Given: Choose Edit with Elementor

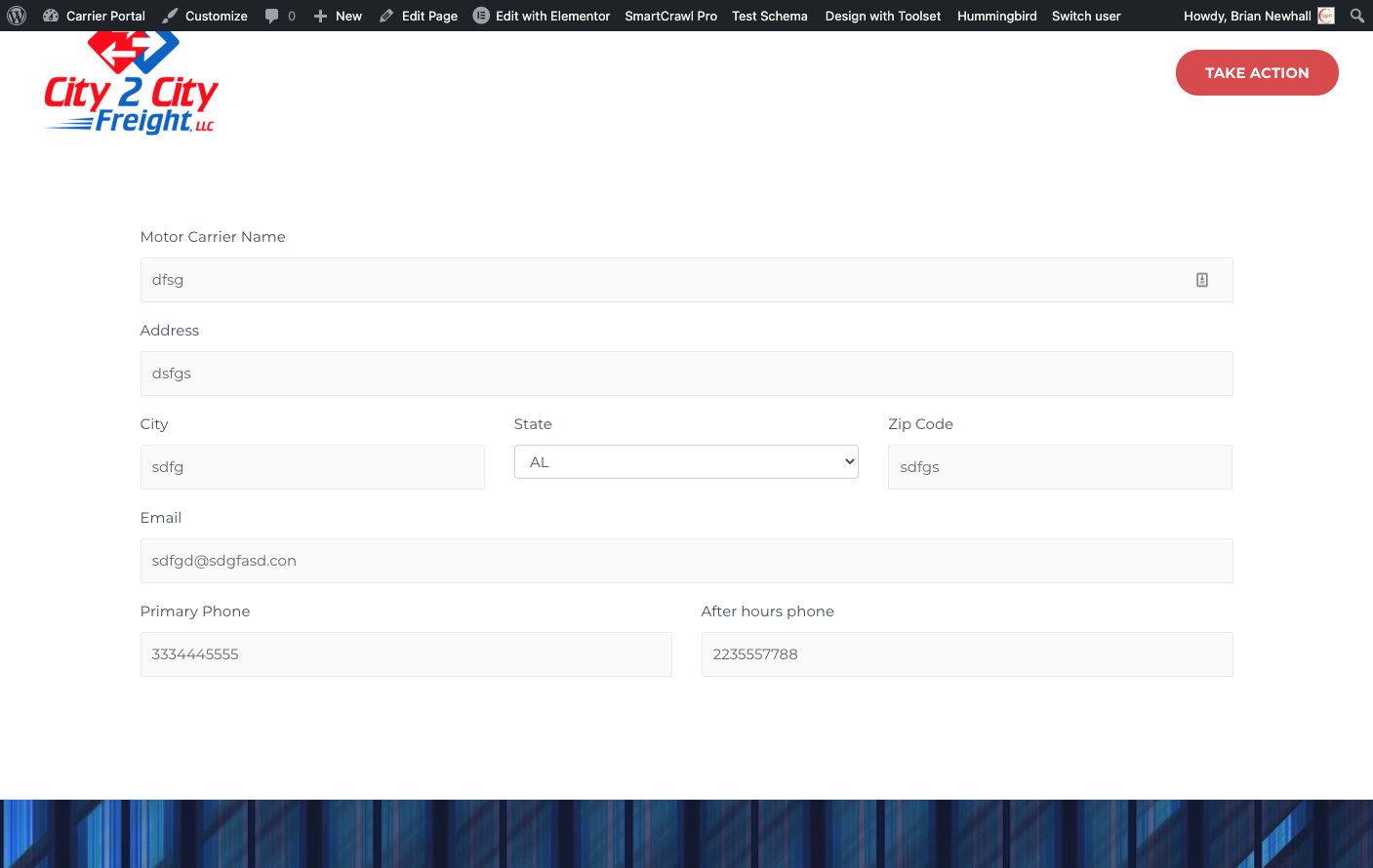Looking at the screenshot, I should coord(542,16).
